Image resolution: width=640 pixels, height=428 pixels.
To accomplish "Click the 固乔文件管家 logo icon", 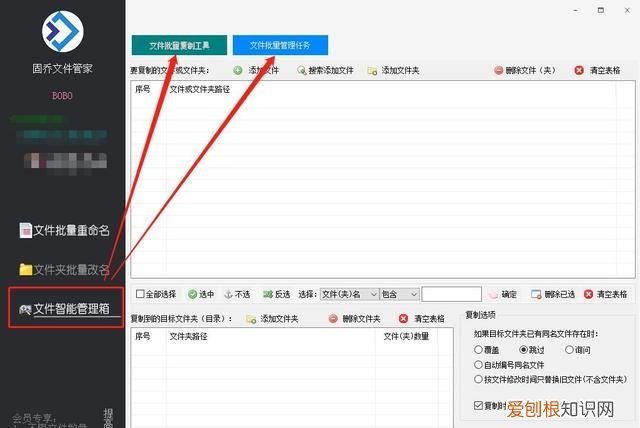I will 62,31.
